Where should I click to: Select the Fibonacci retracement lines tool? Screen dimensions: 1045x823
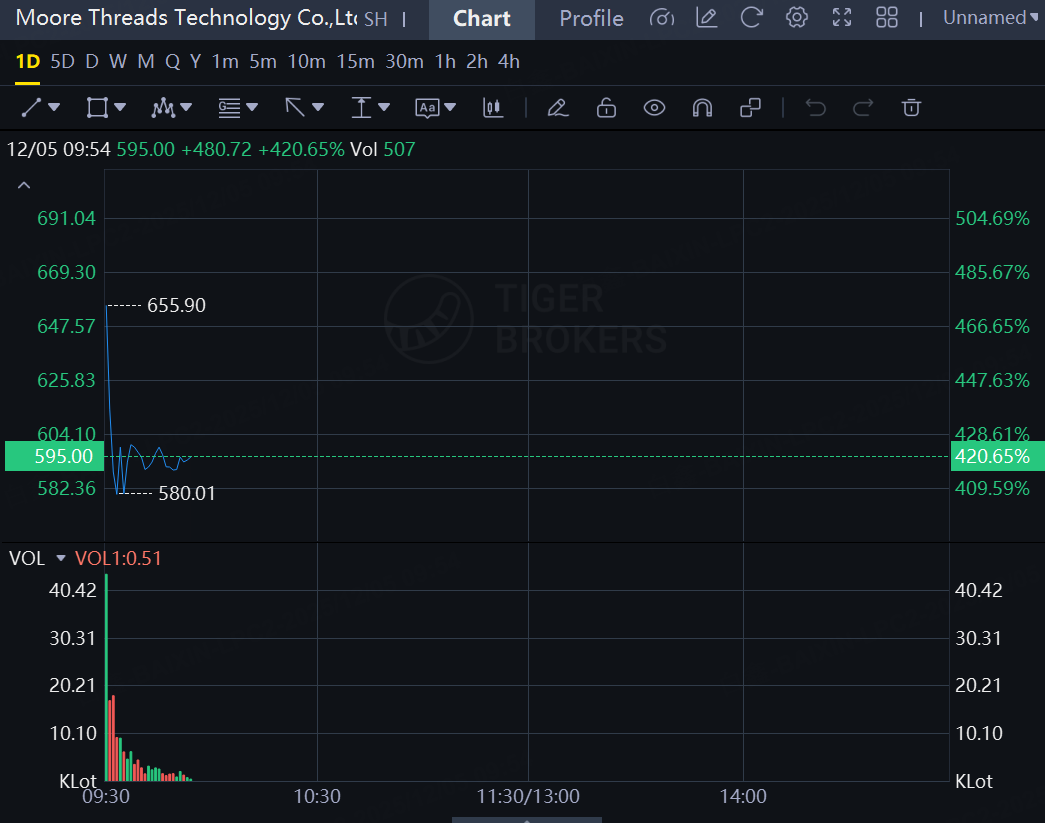click(x=229, y=107)
